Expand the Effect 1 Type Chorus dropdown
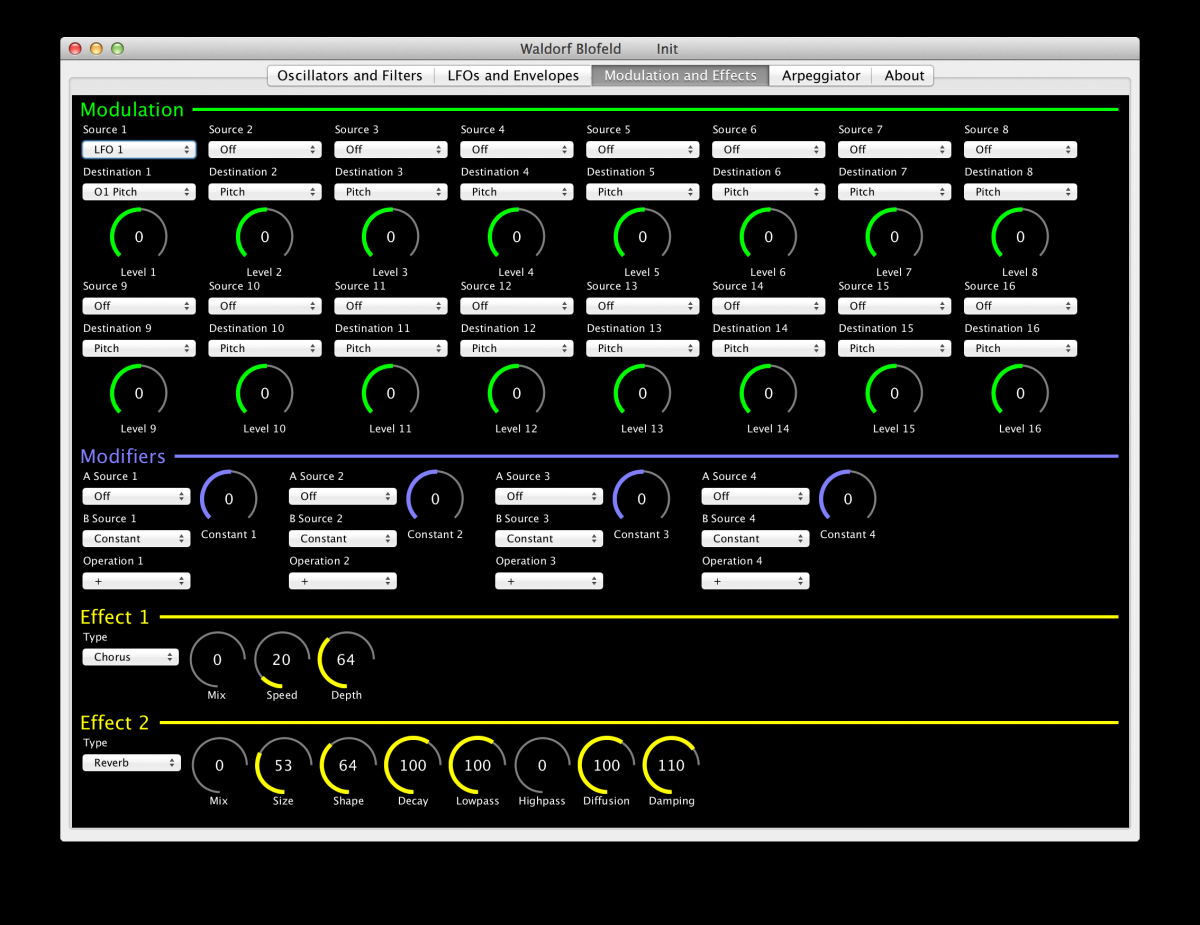This screenshot has height=925, width=1200. 130,658
